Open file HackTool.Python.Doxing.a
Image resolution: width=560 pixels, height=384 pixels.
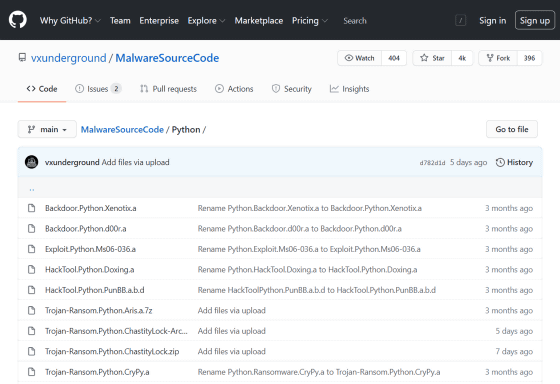pos(90,269)
